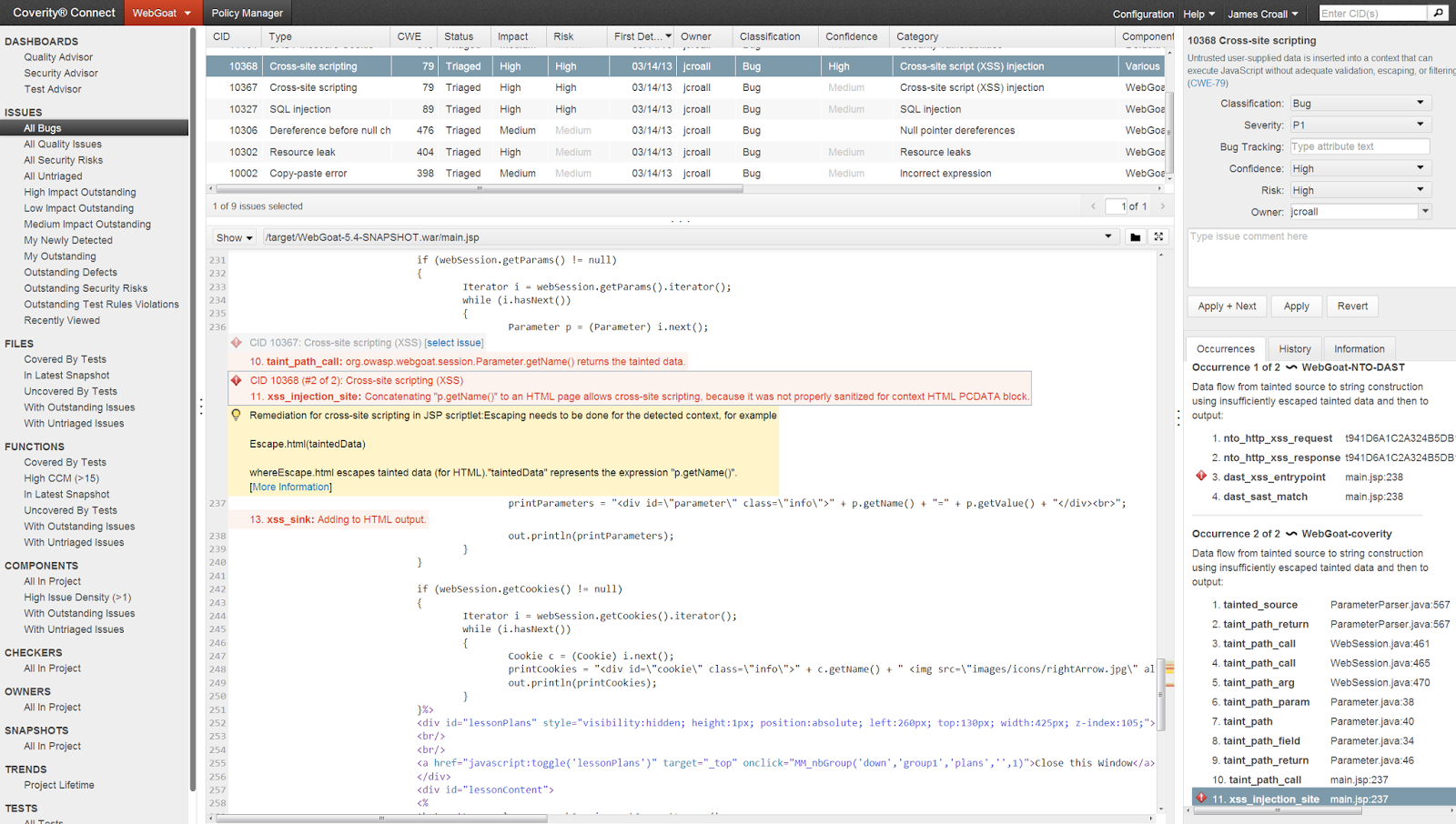Open Quality Advisor dashboard
The height and width of the screenshot is (824, 1456).
[58, 57]
